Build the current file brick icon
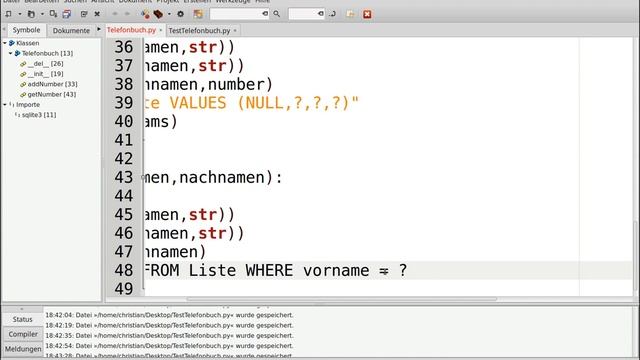The image size is (640, 360). [x=158, y=14]
